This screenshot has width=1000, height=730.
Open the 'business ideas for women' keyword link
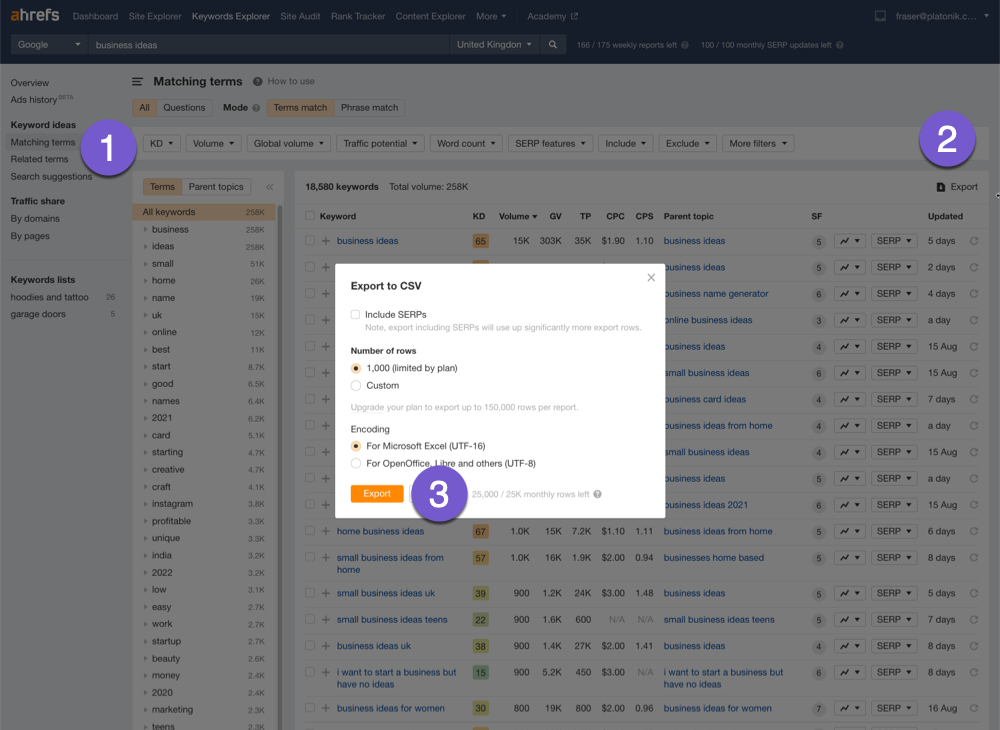[x=390, y=708]
